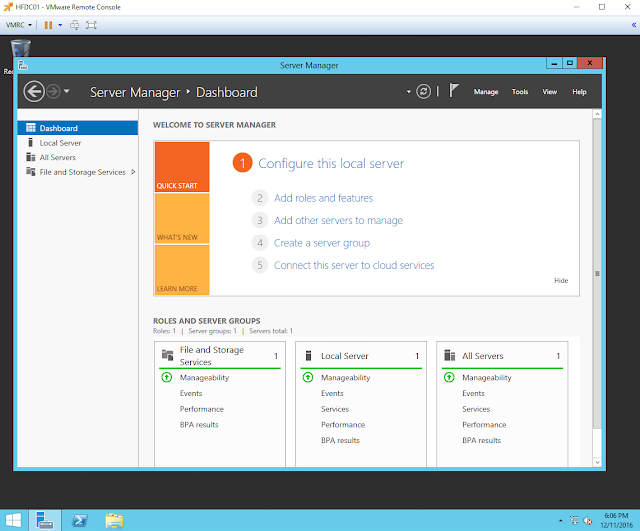Open the dropdown arrow left of refresh

coord(408,92)
